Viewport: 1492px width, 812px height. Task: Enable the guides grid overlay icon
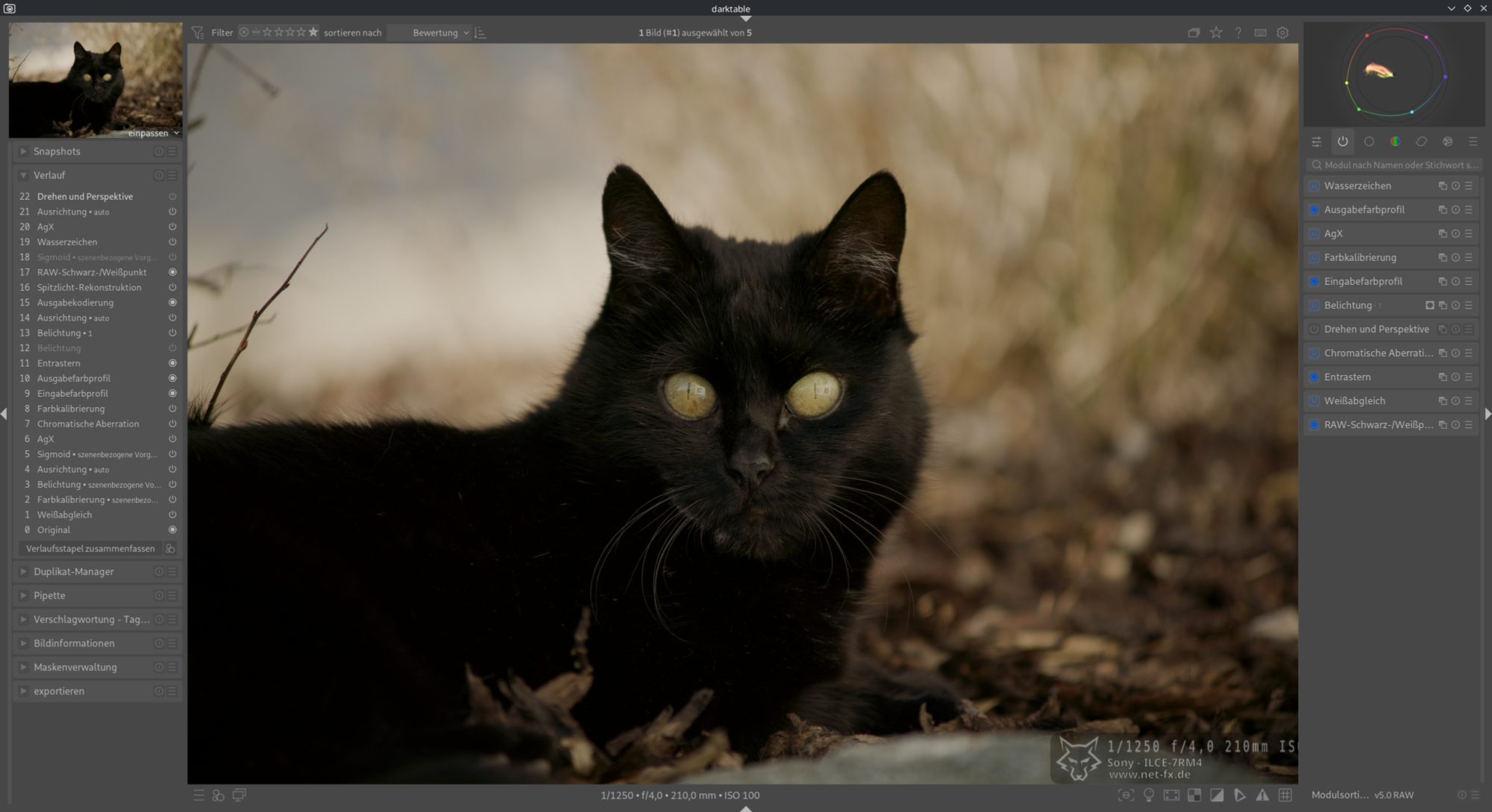1285,795
